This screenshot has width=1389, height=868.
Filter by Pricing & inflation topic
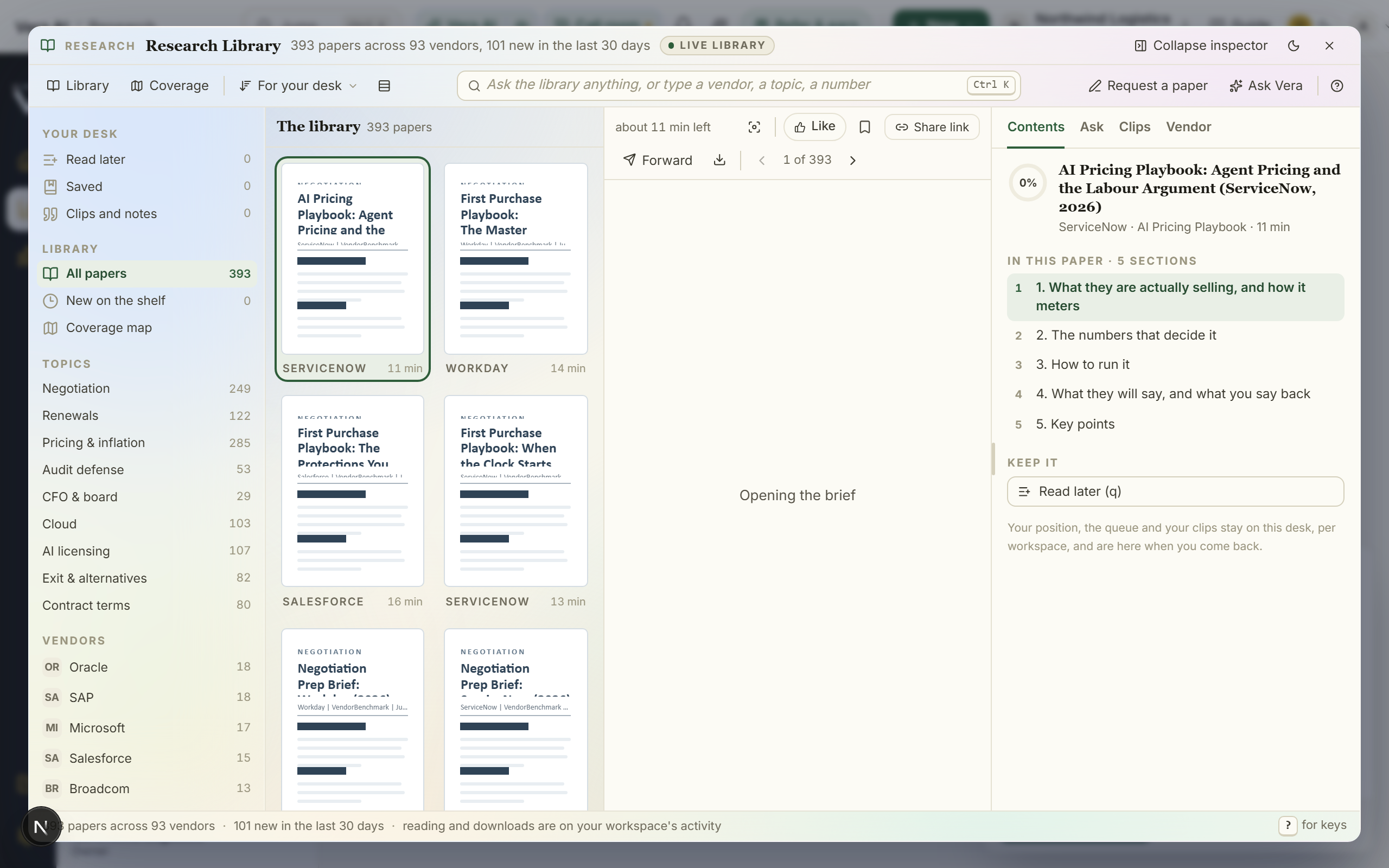pyautogui.click(x=146, y=443)
